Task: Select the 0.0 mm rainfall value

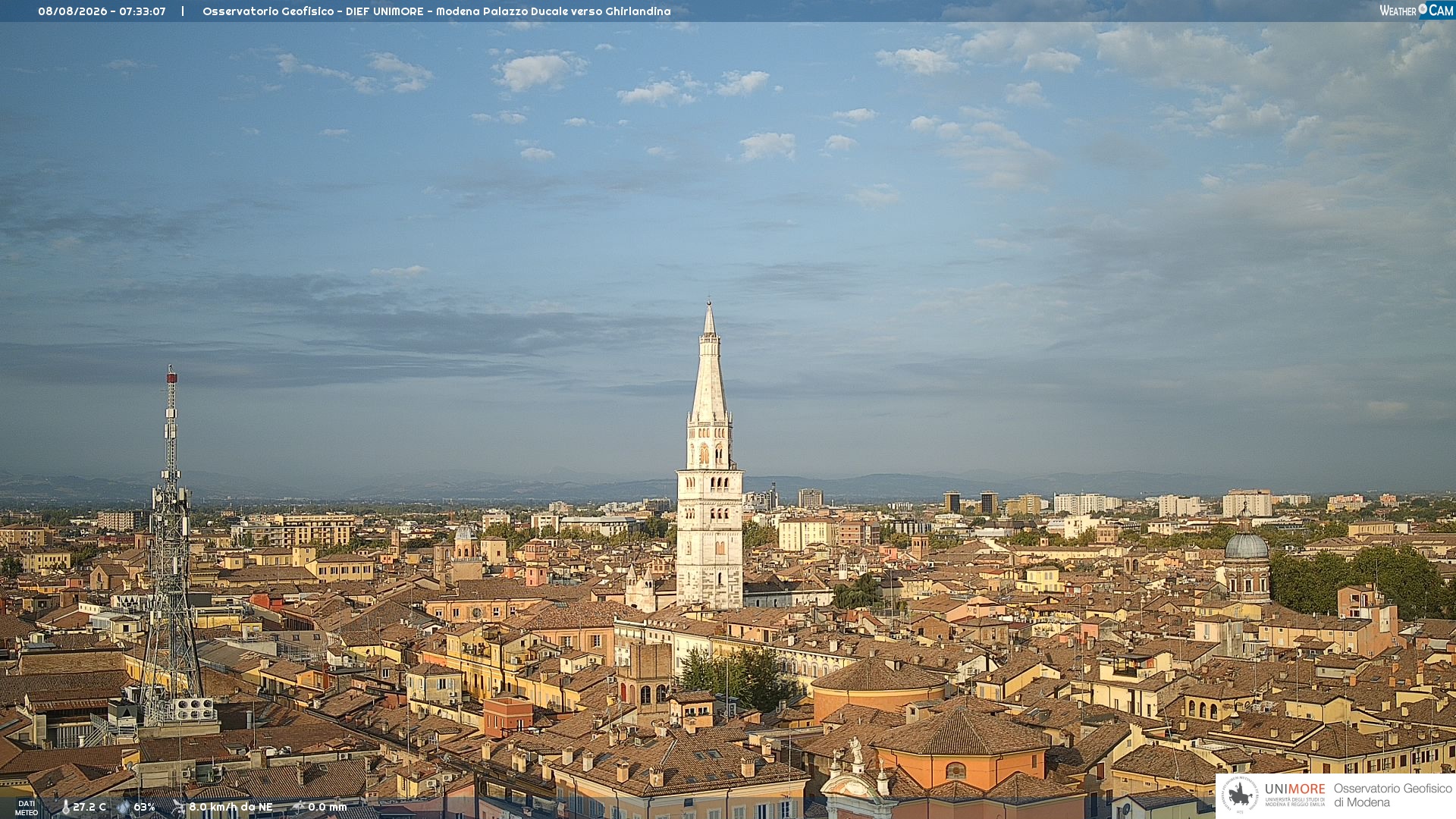Action: [328, 808]
